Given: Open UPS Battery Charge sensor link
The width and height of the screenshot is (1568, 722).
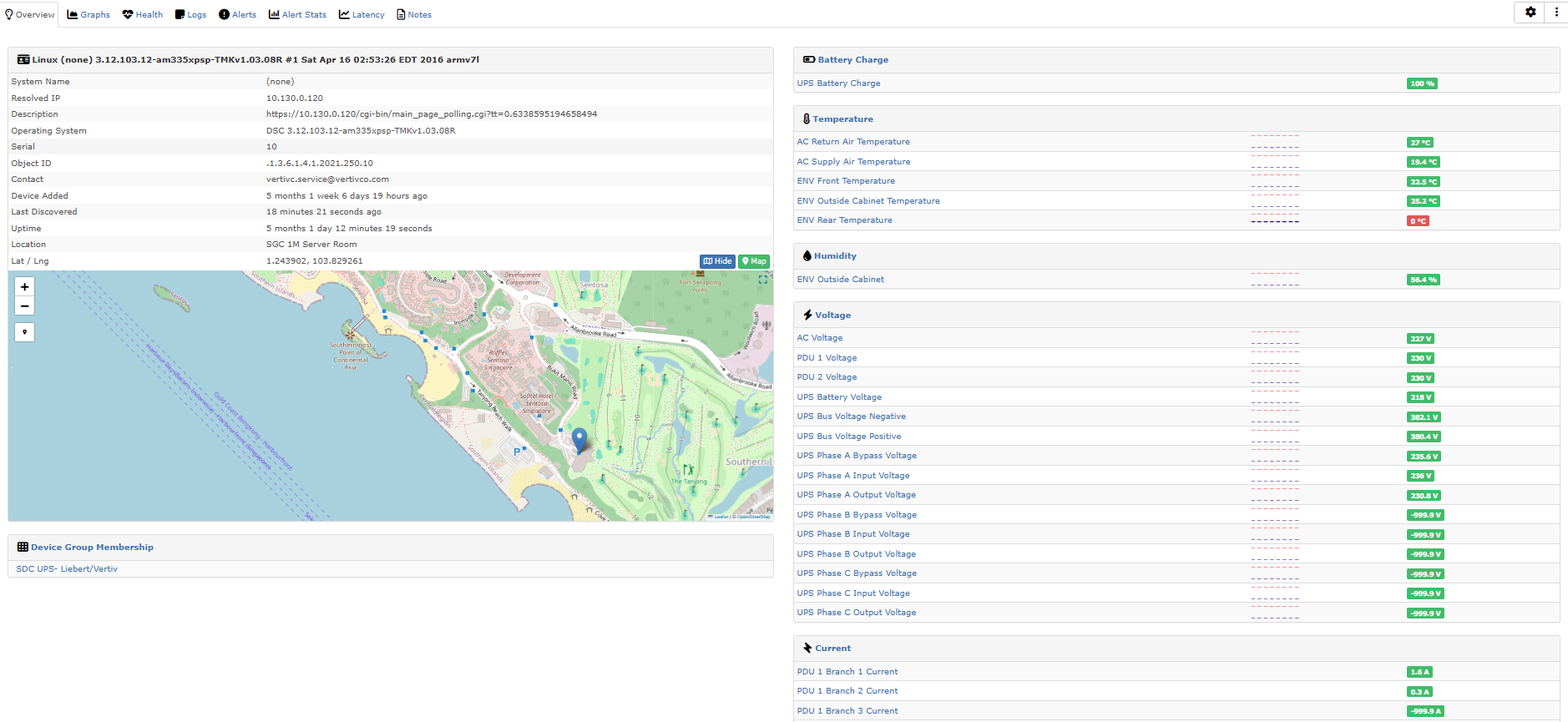Looking at the screenshot, I should tap(838, 83).
